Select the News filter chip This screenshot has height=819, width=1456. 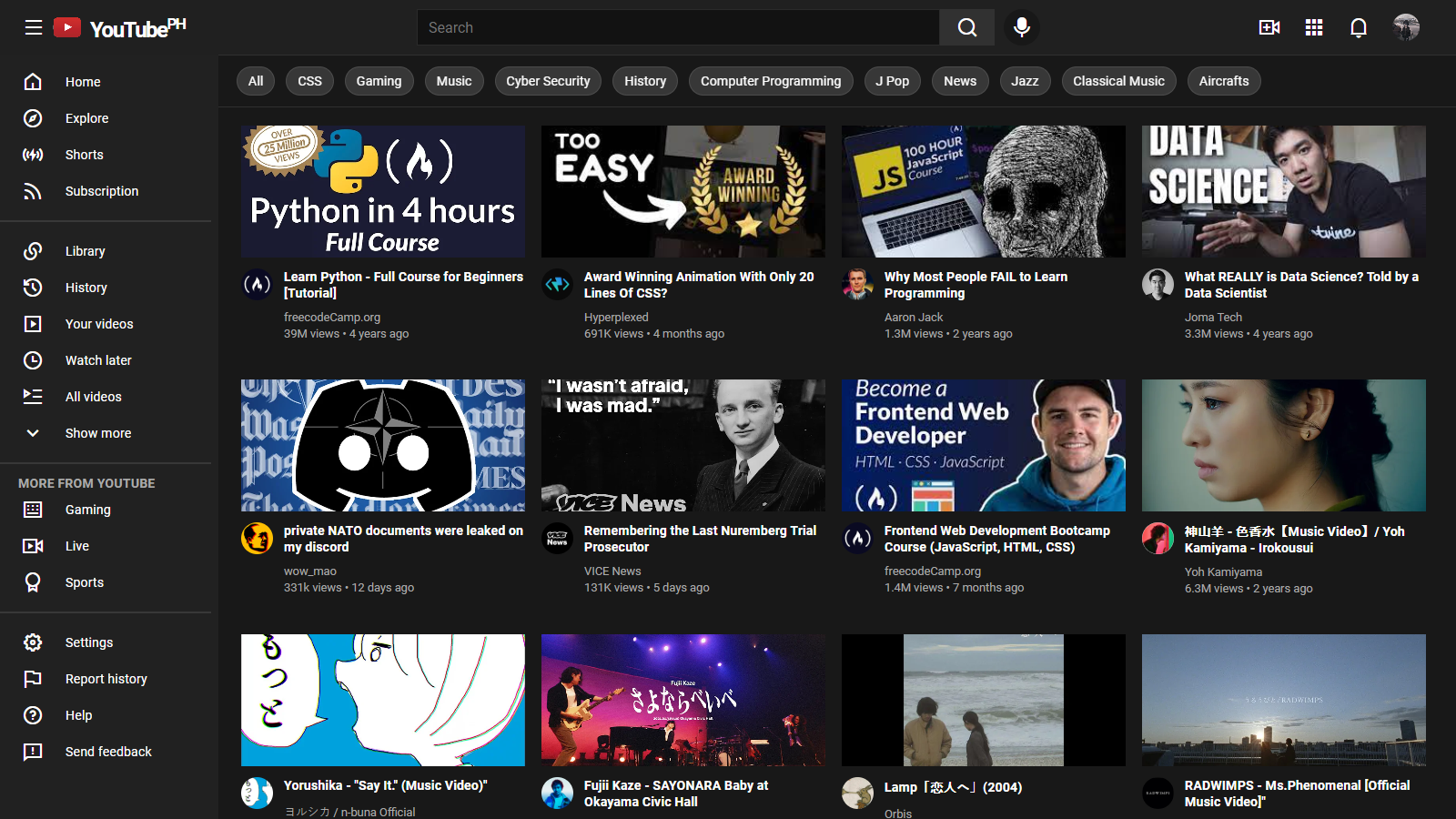(x=960, y=81)
